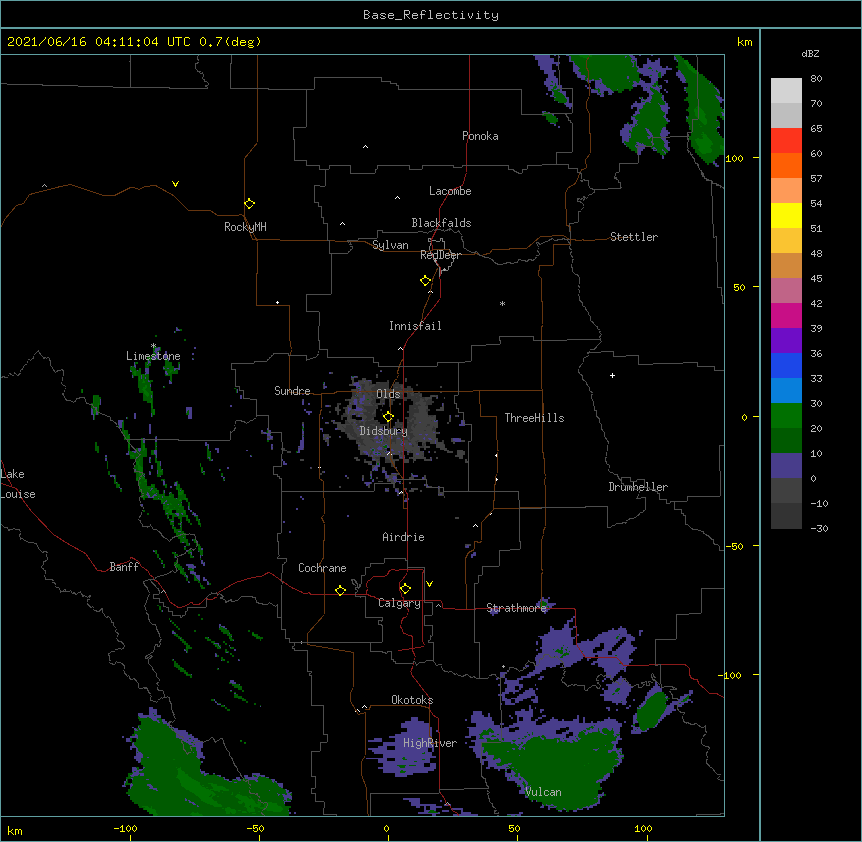Select the purple 36-39 dBZ legend swatch
862x842 pixels.
pyautogui.click(x=786, y=340)
